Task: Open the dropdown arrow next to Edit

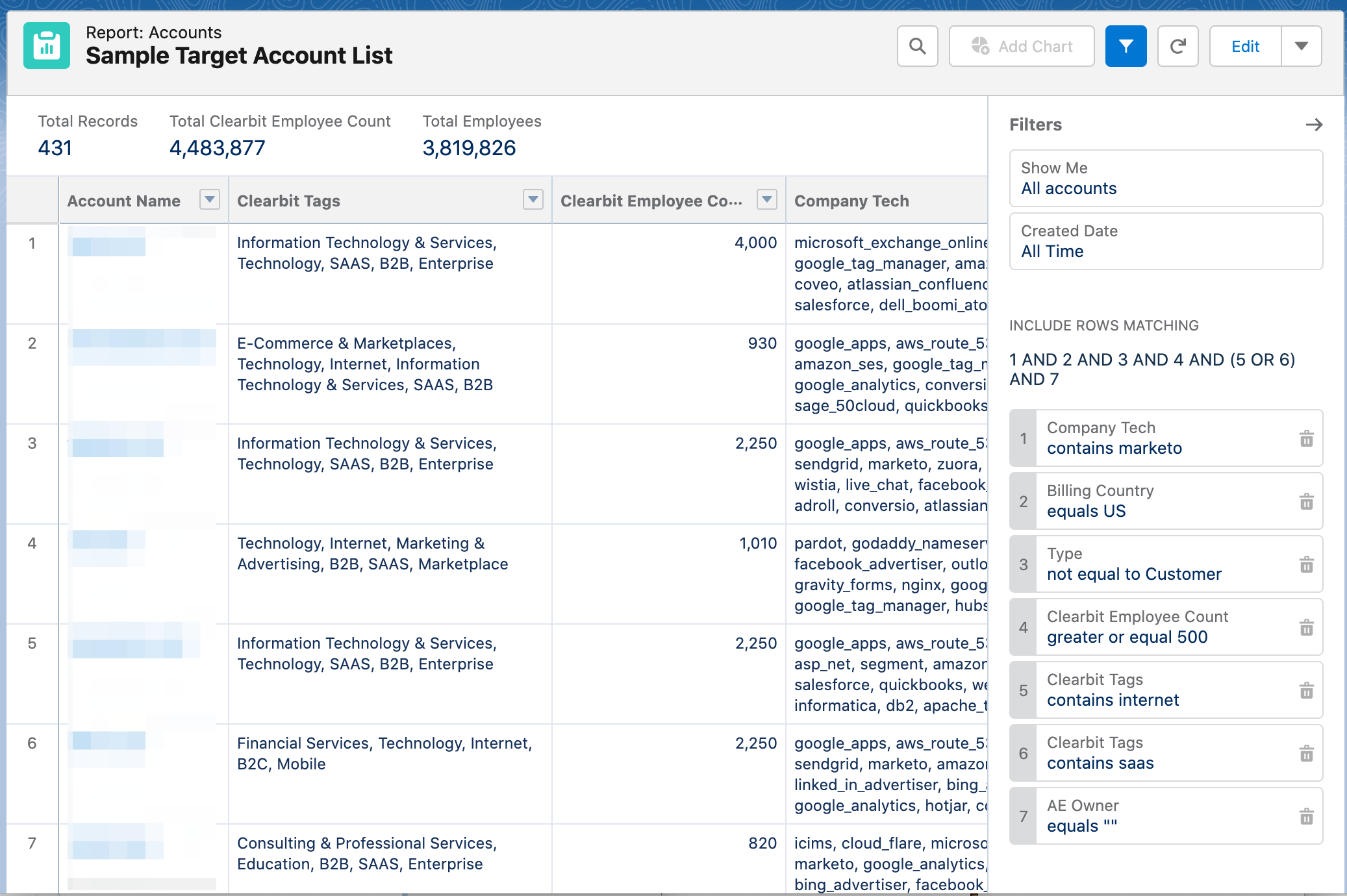Action: point(1301,46)
